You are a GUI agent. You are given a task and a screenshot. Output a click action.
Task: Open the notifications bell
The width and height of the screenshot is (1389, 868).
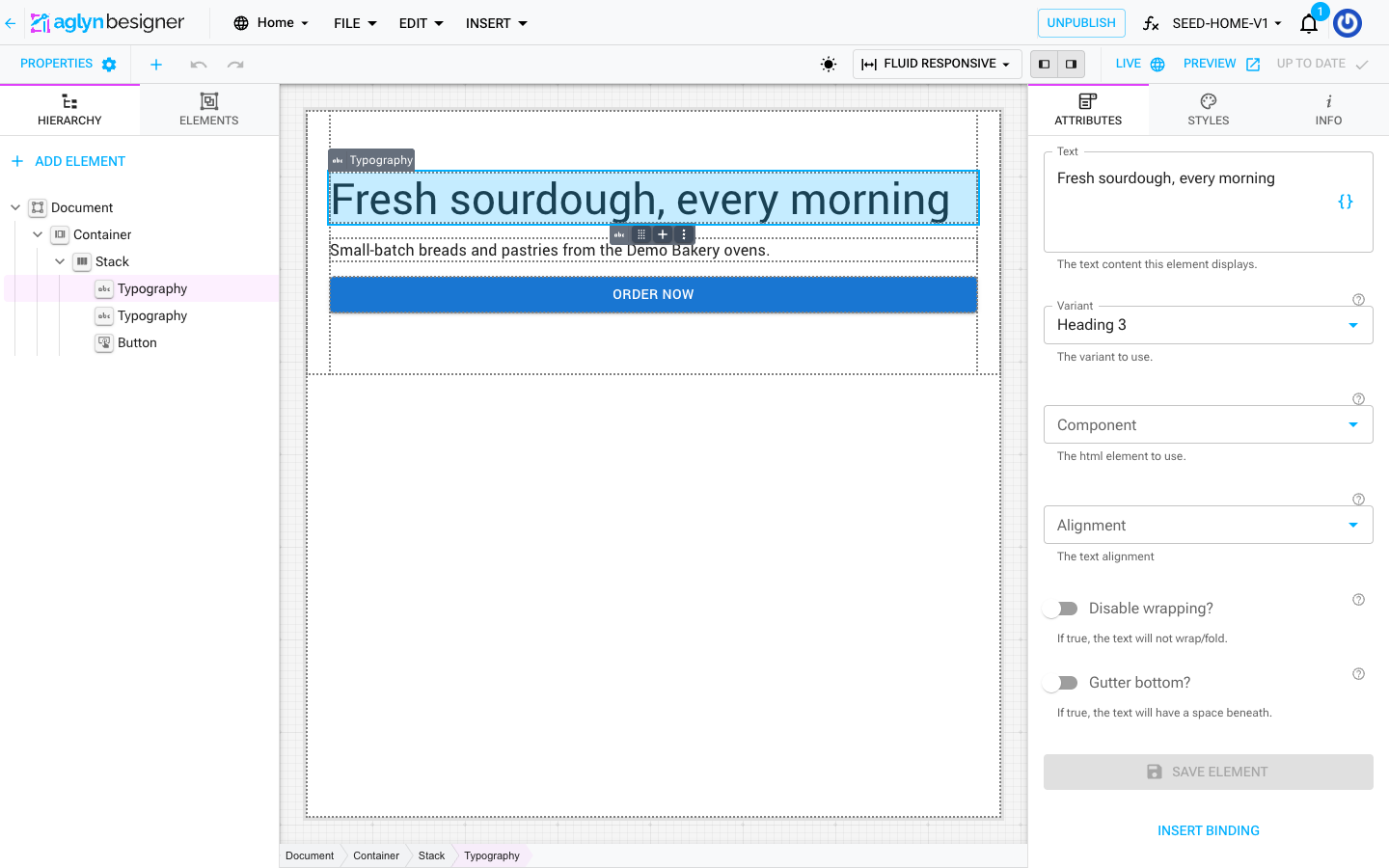point(1309,23)
